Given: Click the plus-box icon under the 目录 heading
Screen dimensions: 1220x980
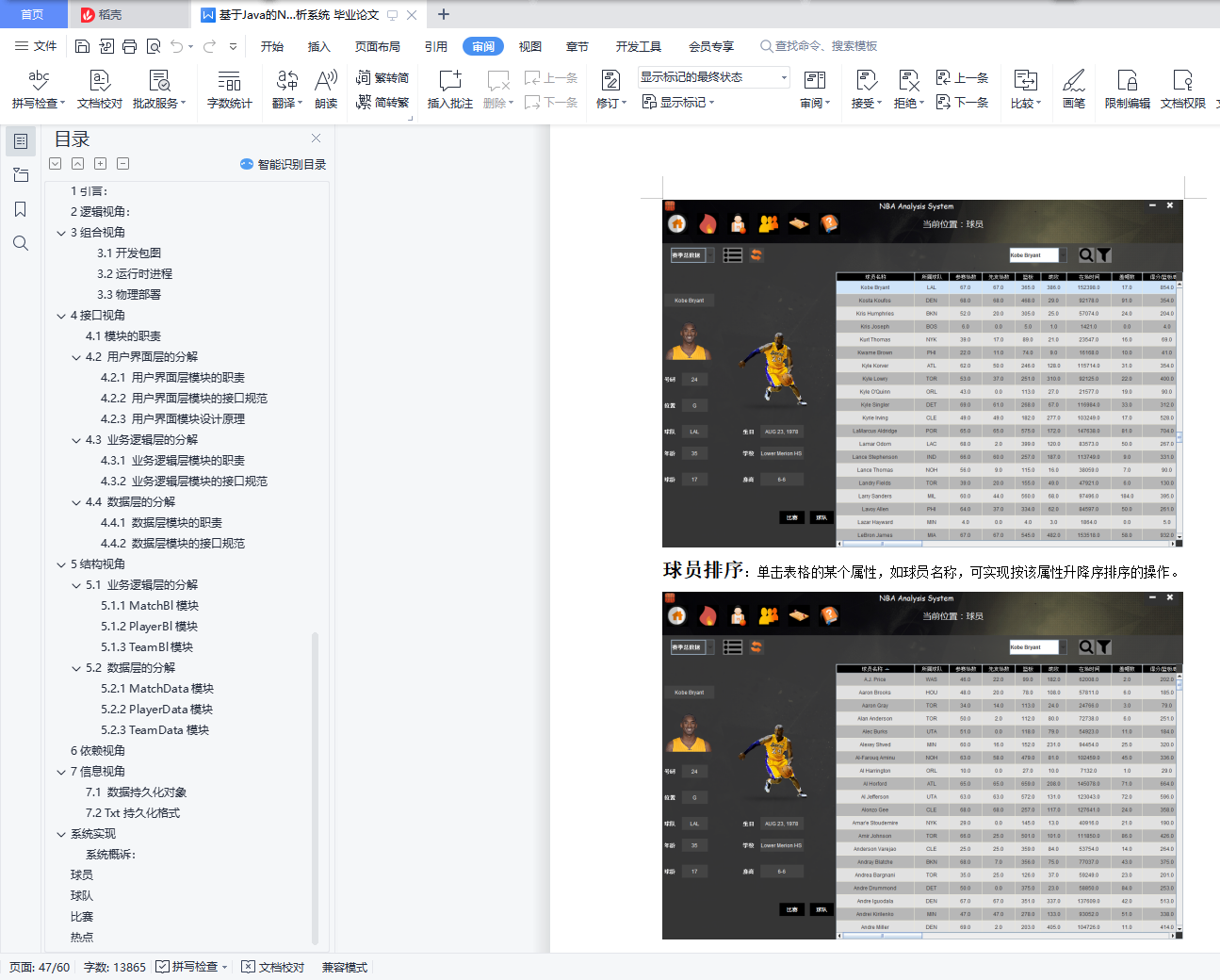Looking at the screenshot, I should [101, 164].
